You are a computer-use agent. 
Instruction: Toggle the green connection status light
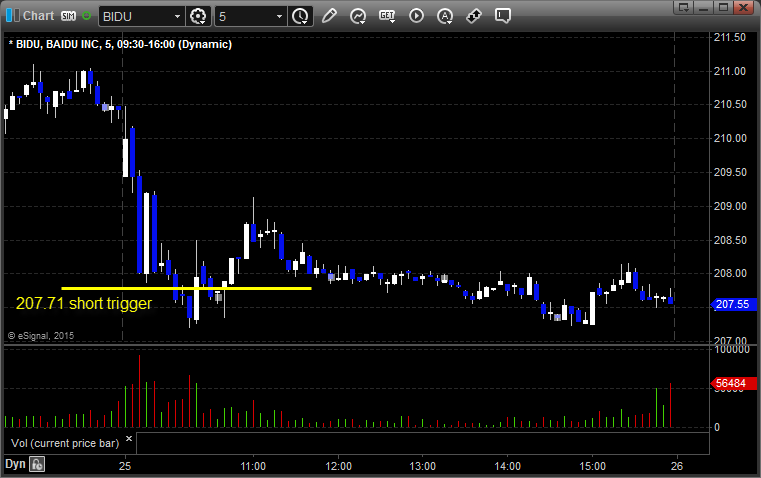tap(87, 16)
